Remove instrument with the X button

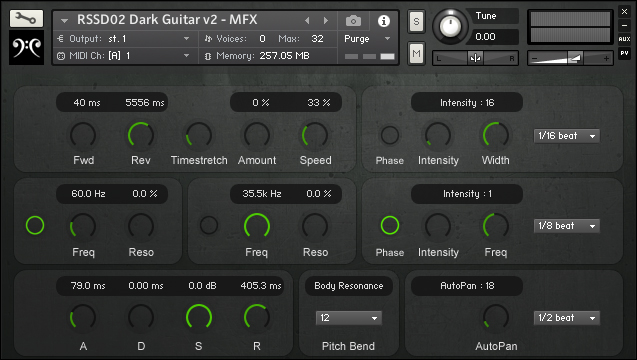pyautogui.click(x=624, y=11)
